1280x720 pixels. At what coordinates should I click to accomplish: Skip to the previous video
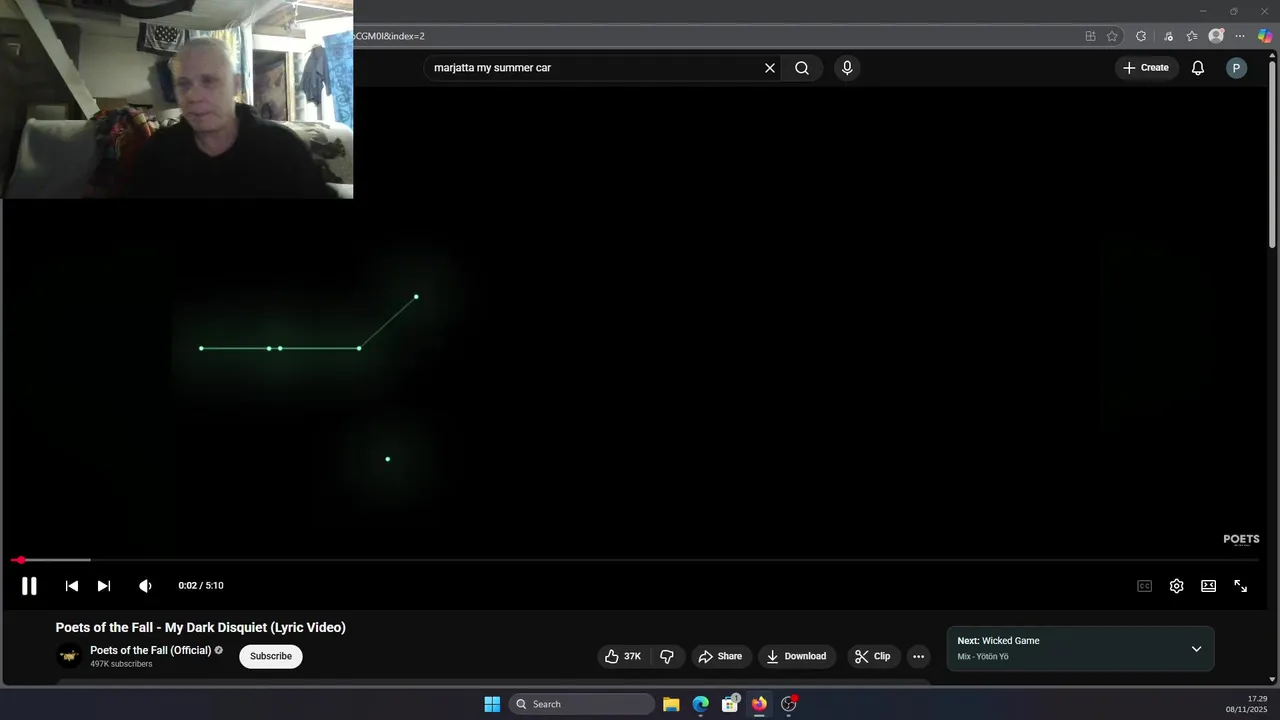pos(72,586)
